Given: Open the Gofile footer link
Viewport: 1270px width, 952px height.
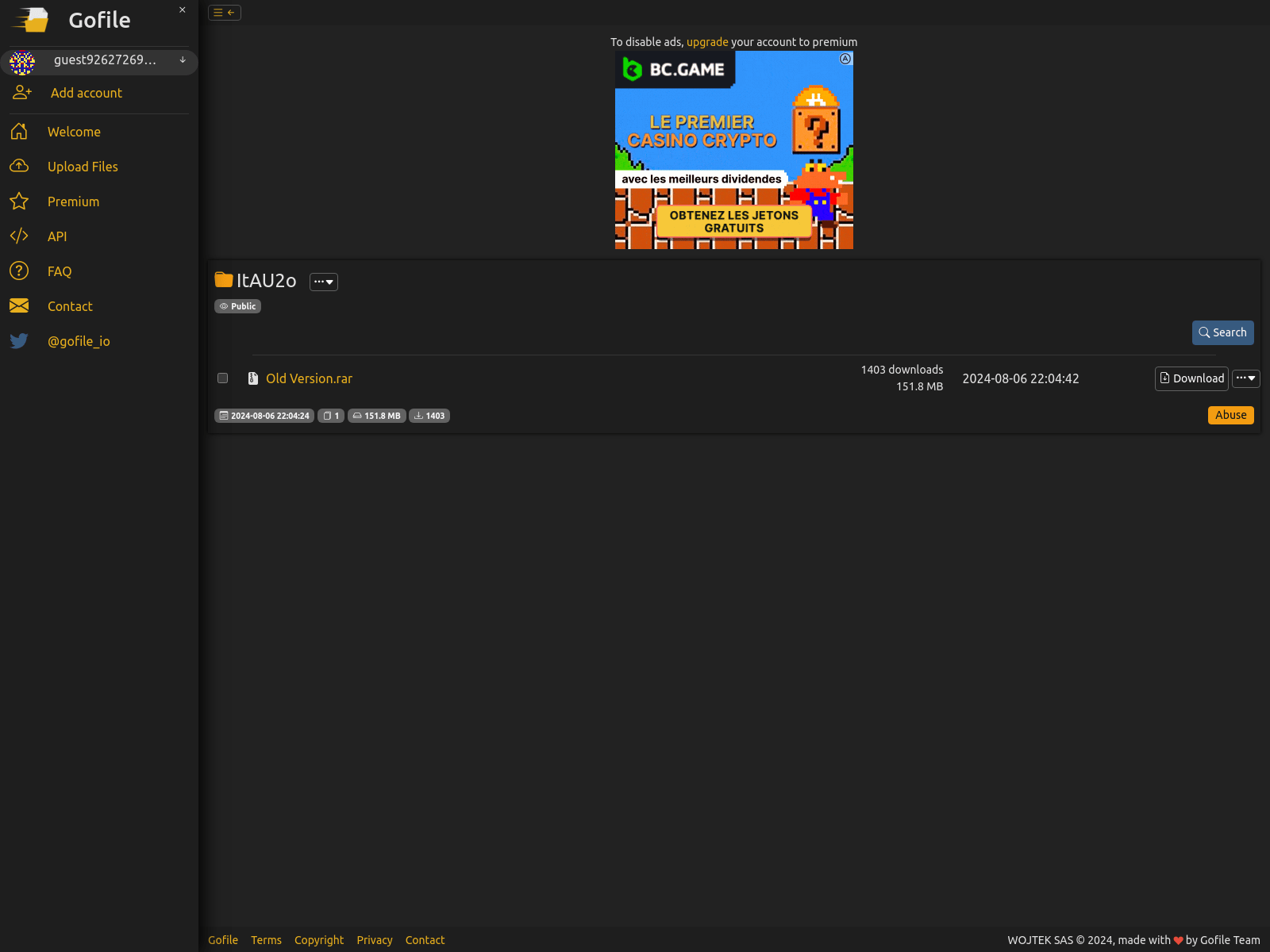Looking at the screenshot, I should 223,940.
